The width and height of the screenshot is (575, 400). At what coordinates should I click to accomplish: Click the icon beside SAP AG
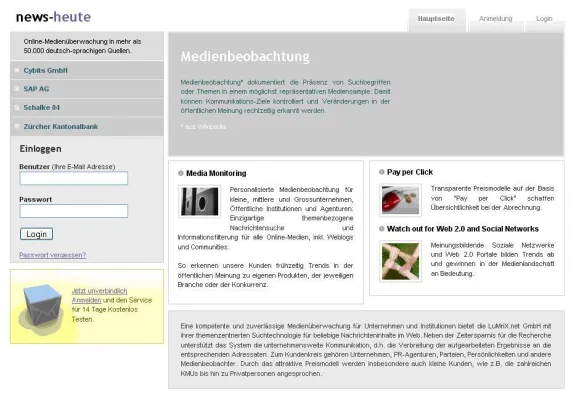(17, 89)
